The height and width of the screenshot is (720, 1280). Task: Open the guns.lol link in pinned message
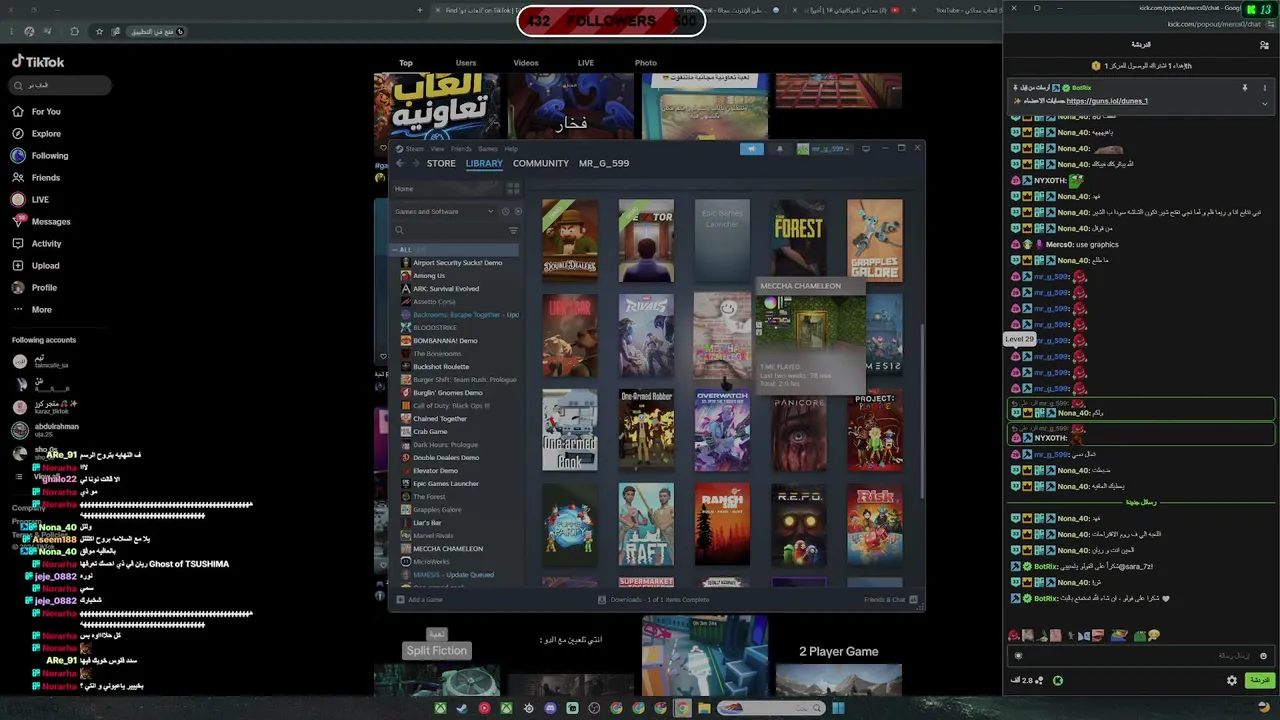pos(1107,101)
